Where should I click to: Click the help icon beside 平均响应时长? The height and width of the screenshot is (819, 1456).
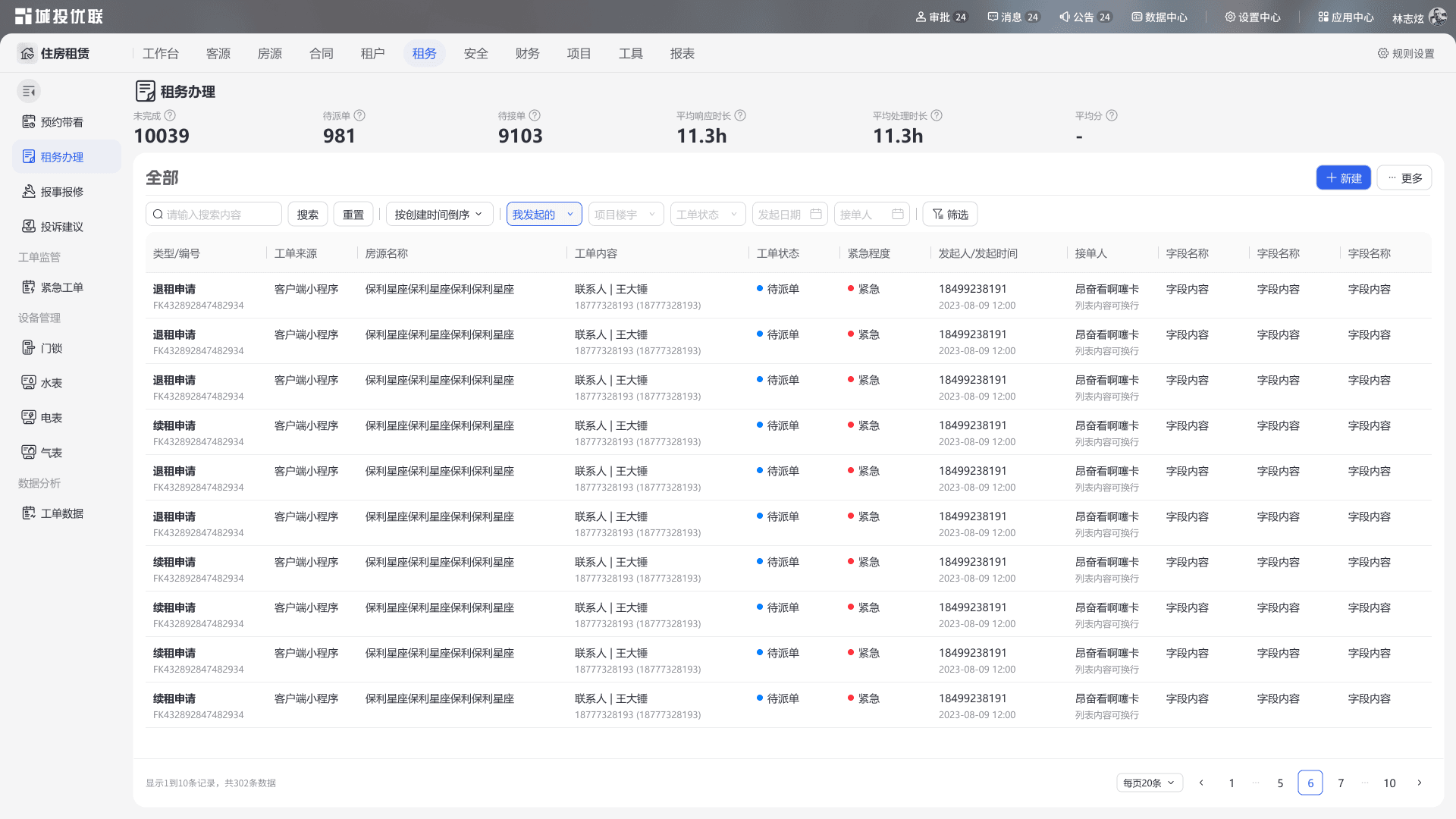pyautogui.click(x=740, y=115)
